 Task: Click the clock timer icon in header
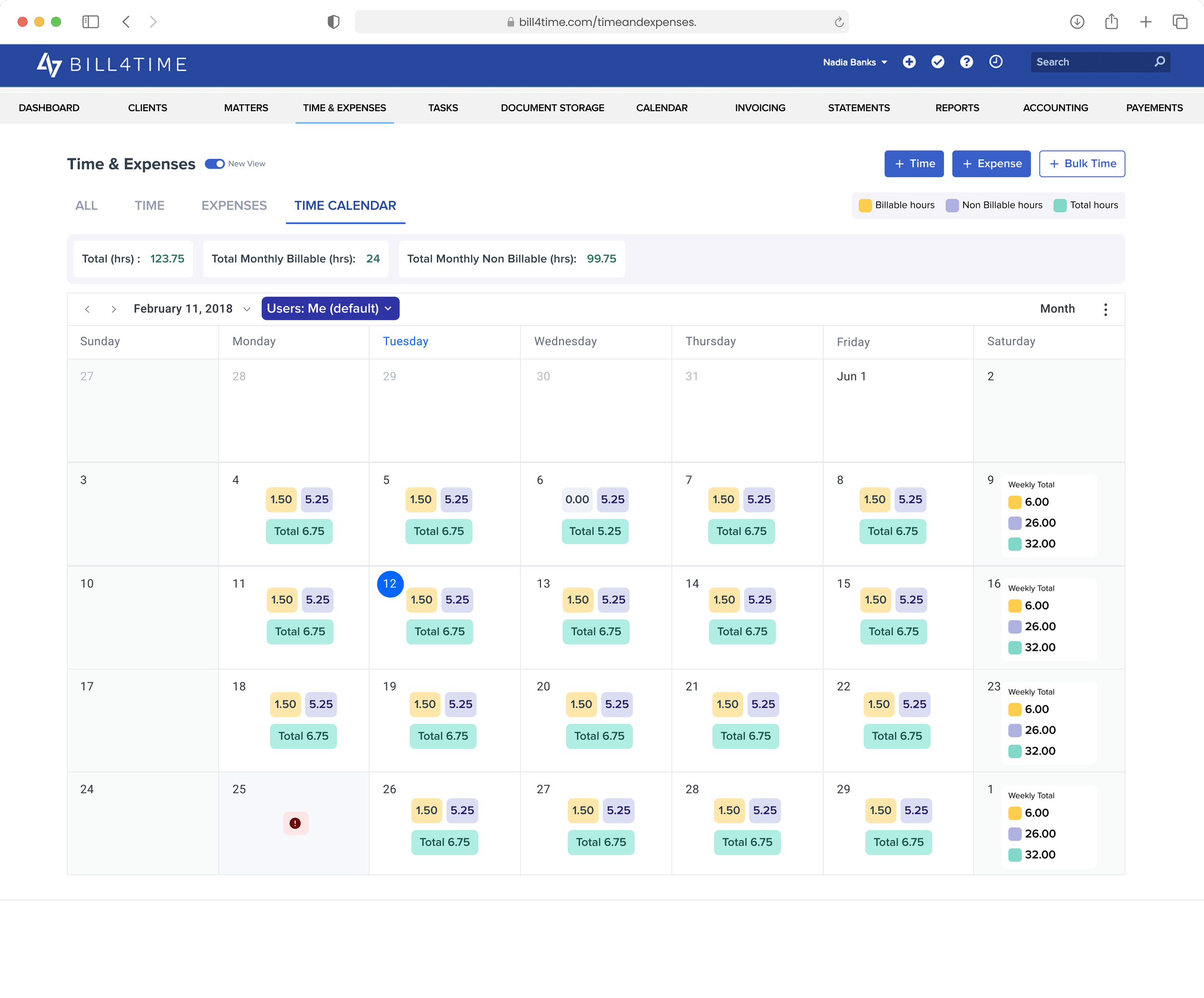(996, 62)
